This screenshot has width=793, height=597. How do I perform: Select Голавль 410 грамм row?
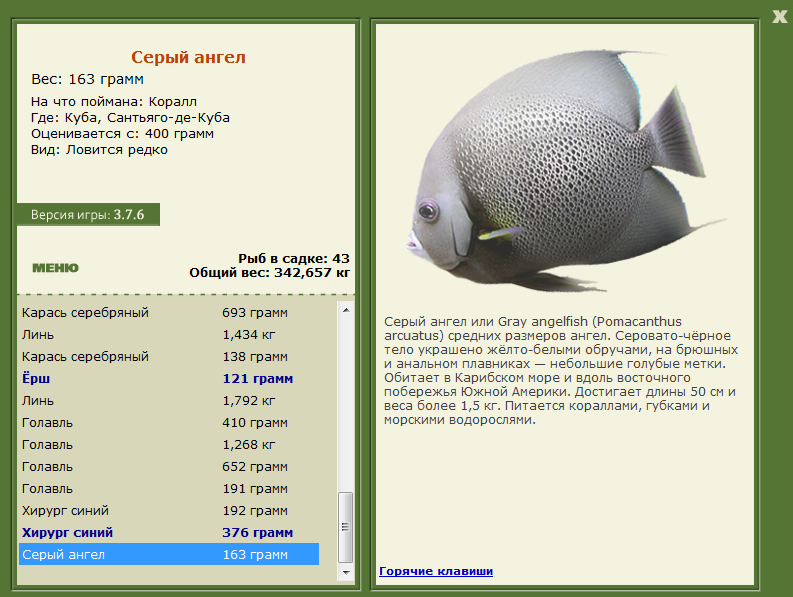[x=169, y=422]
